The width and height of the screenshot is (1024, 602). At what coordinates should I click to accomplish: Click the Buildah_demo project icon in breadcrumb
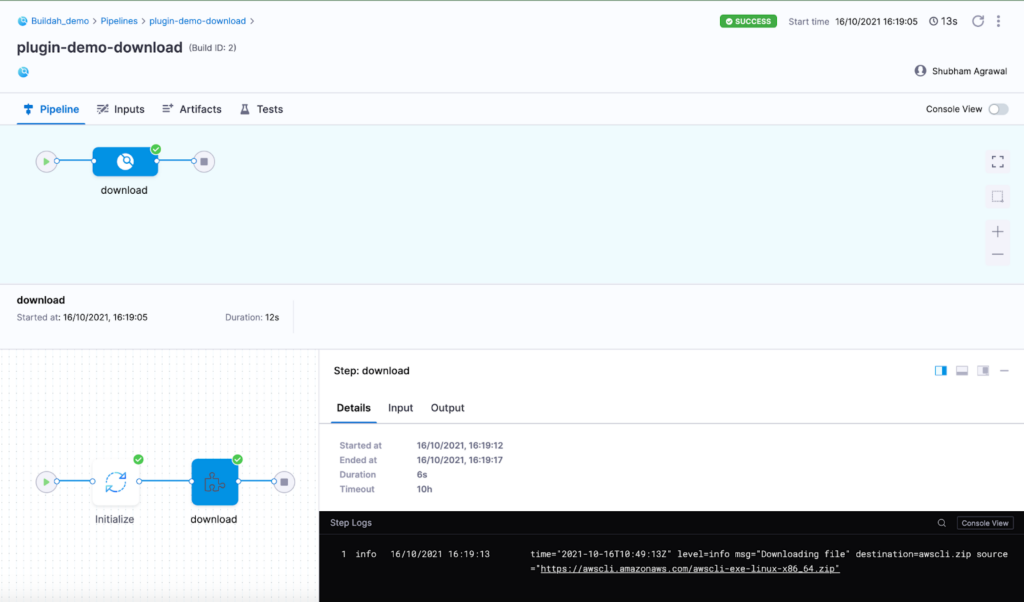[x=22, y=20]
